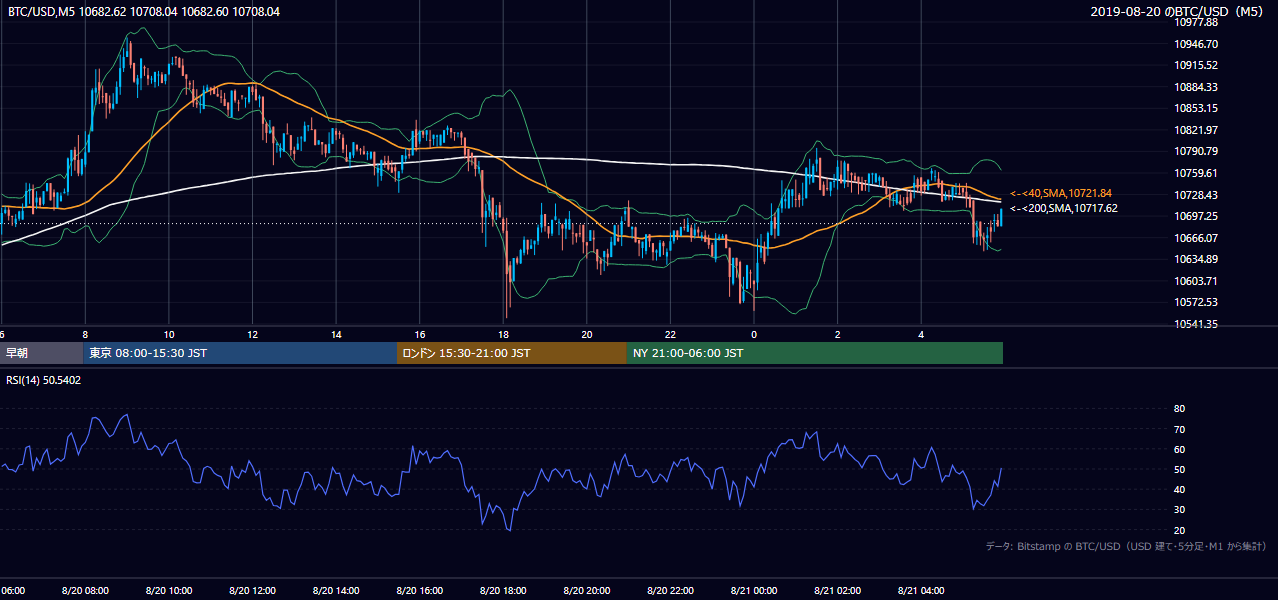Click price axis label 10946.70

[1196, 44]
